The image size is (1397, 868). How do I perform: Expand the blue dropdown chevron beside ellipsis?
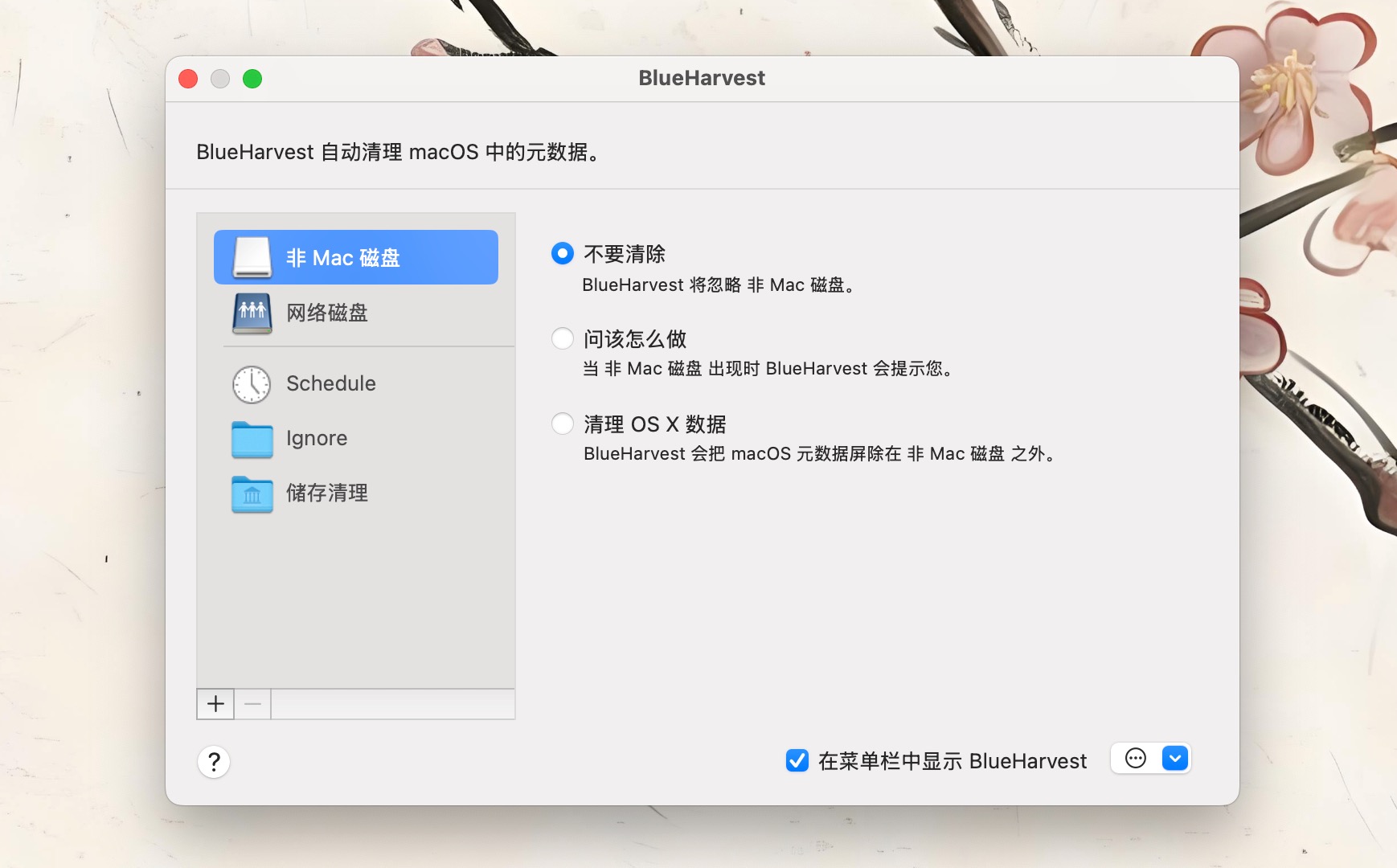(x=1175, y=758)
